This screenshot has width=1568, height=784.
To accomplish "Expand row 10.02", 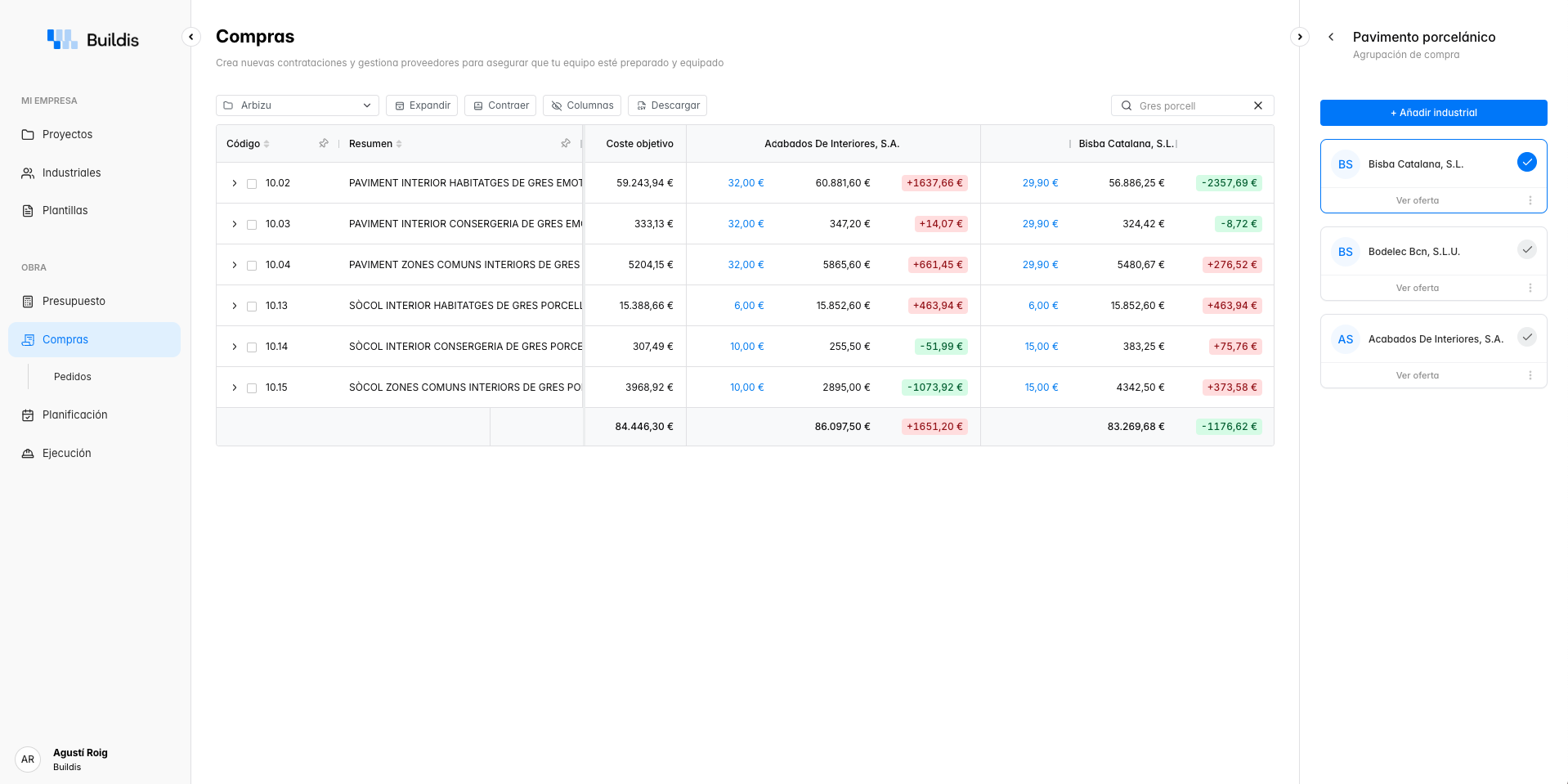I will [x=235, y=183].
